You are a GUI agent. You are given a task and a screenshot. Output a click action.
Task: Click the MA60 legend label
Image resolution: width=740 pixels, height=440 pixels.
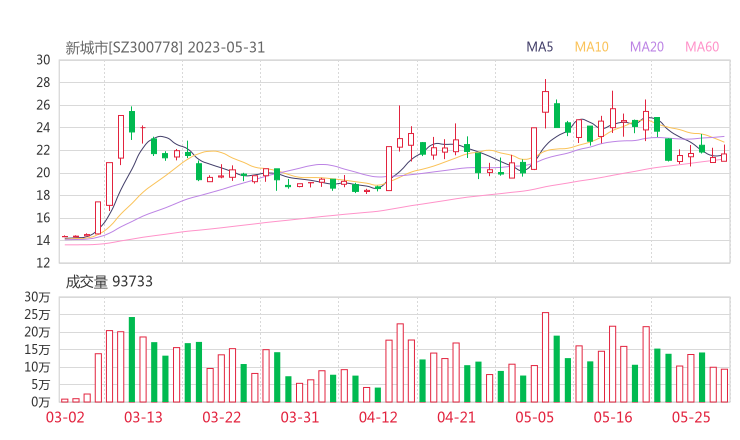point(702,47)
